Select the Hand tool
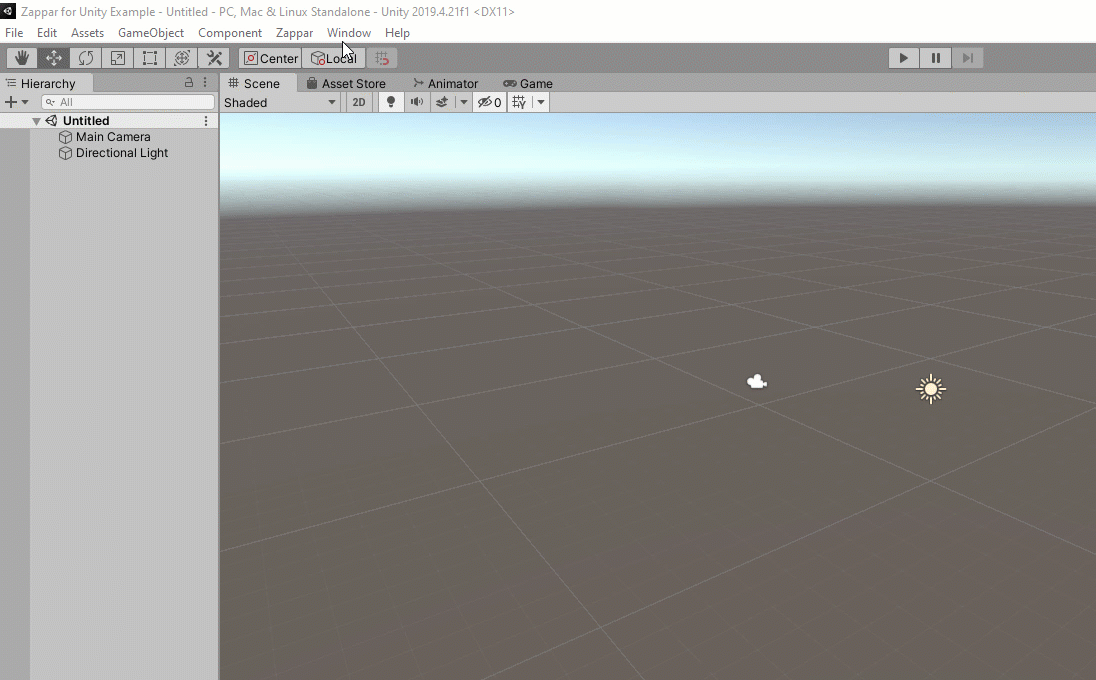This screenshot has width=1096, height=680. tap(22, 58)
